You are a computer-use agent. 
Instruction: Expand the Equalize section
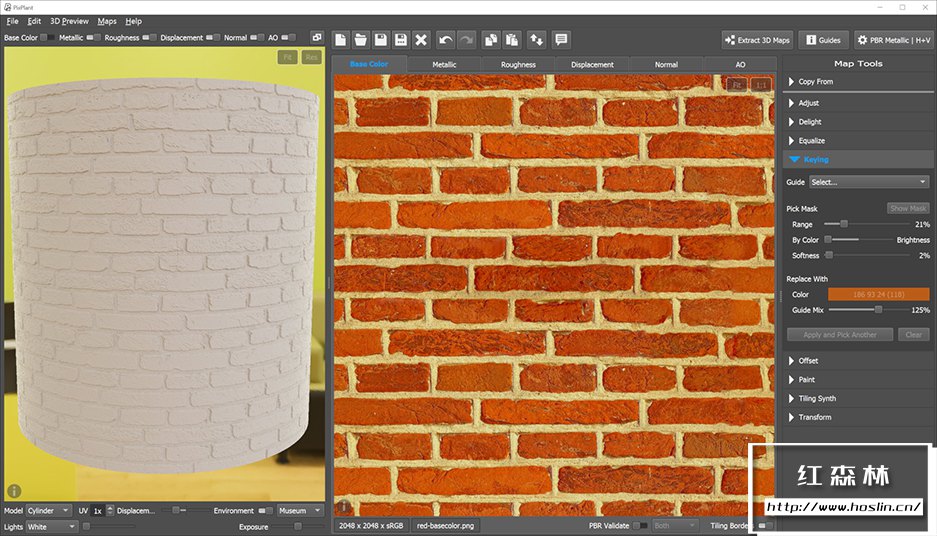pyautogui.click(x=858, y=141)
